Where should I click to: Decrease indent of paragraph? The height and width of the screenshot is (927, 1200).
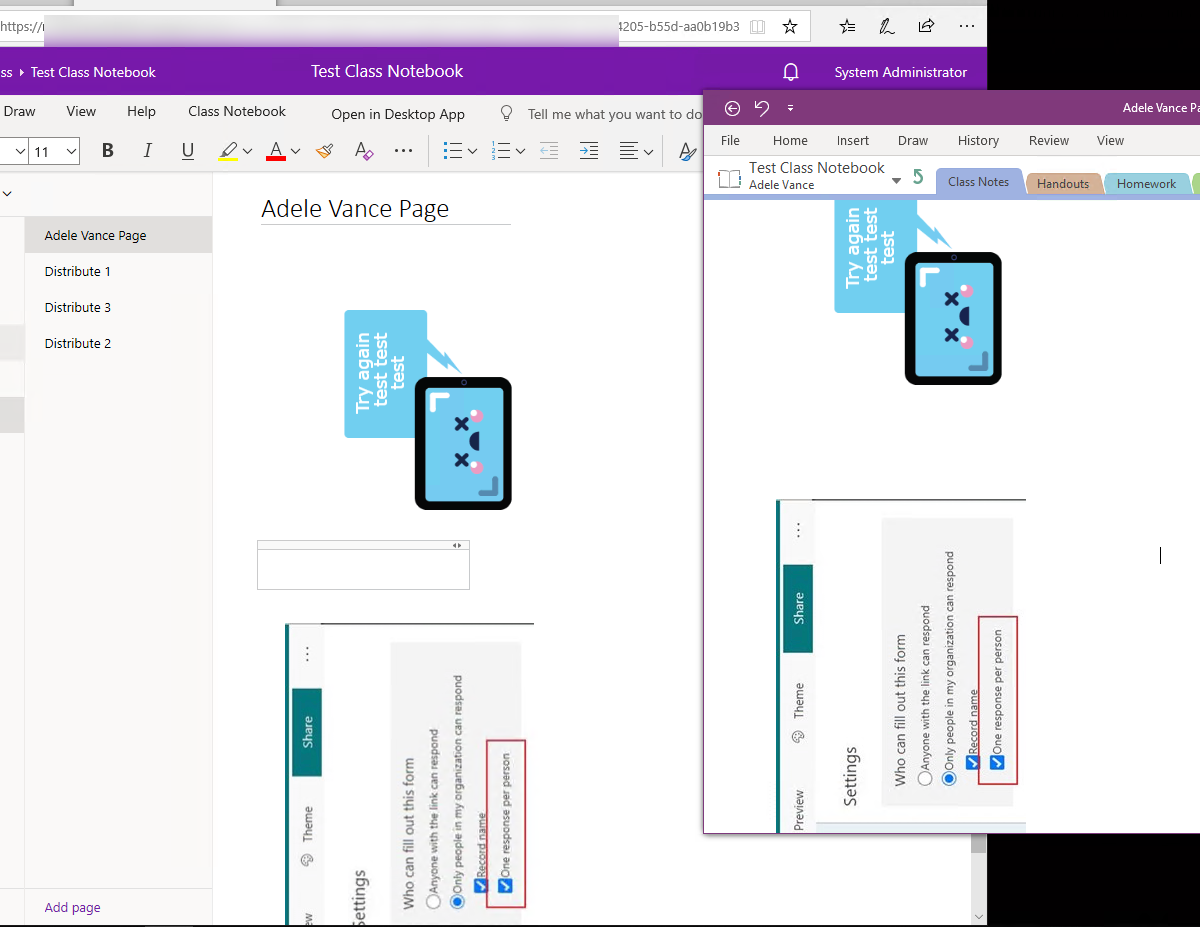[549, 151]
